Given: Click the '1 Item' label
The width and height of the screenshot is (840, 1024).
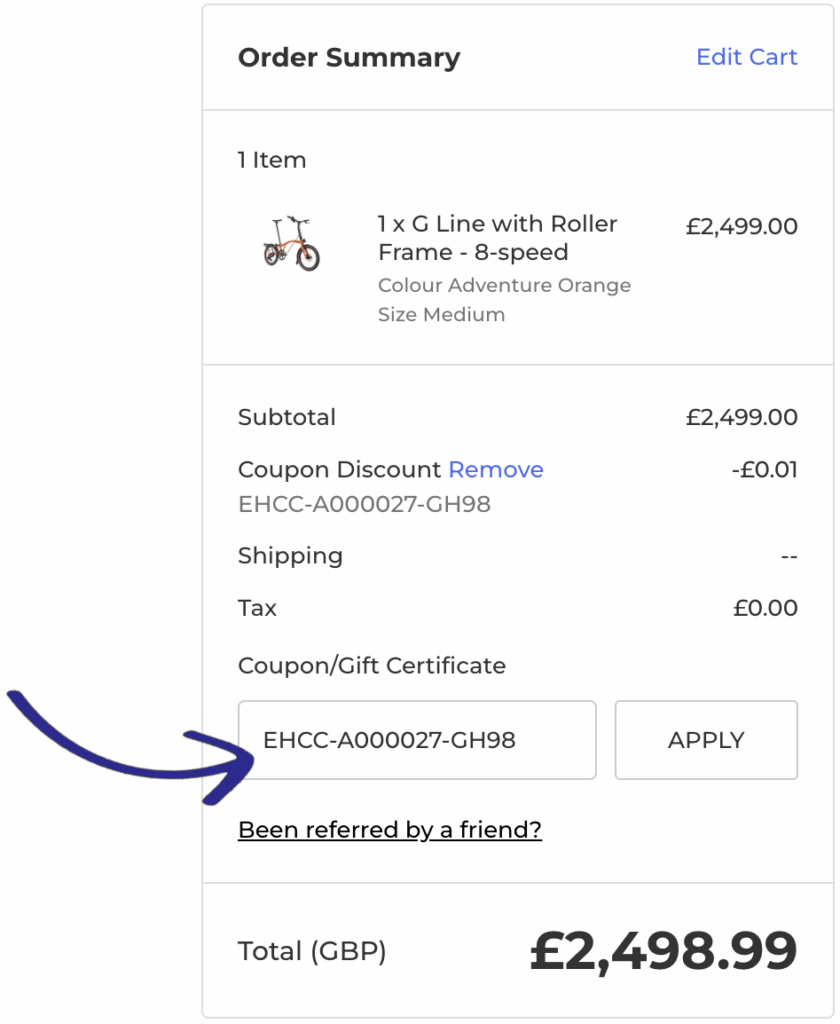Looking at the screenshot, I should tap(272, 160).
